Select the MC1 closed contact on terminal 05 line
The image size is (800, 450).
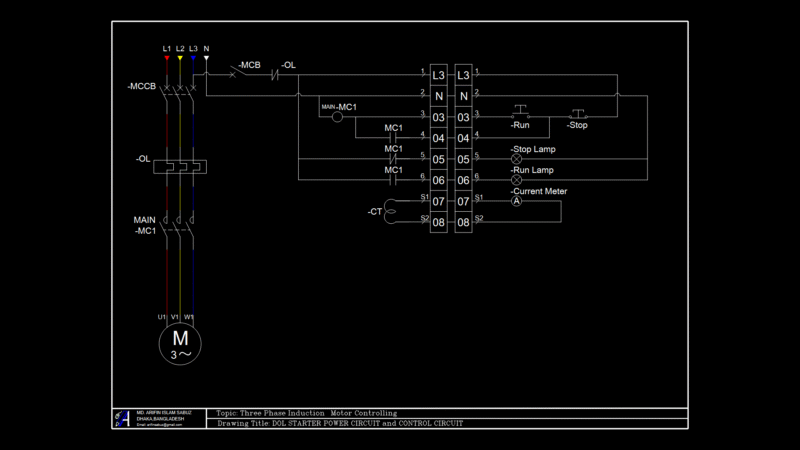click(x=393, y=159)
